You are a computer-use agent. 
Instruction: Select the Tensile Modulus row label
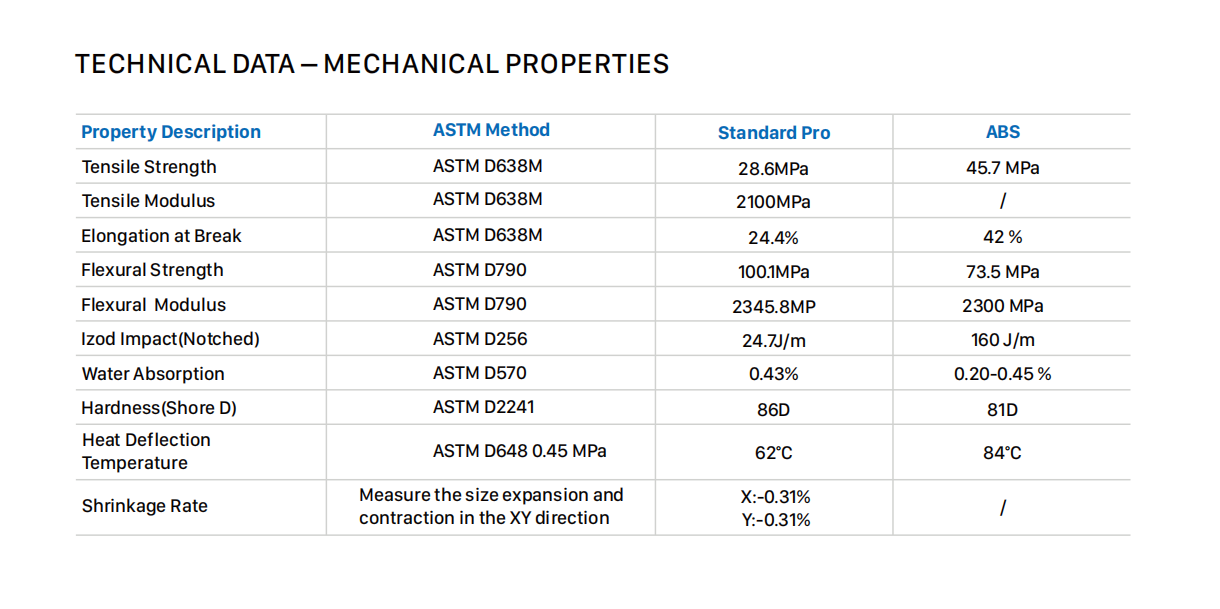(x=148, y=201)
